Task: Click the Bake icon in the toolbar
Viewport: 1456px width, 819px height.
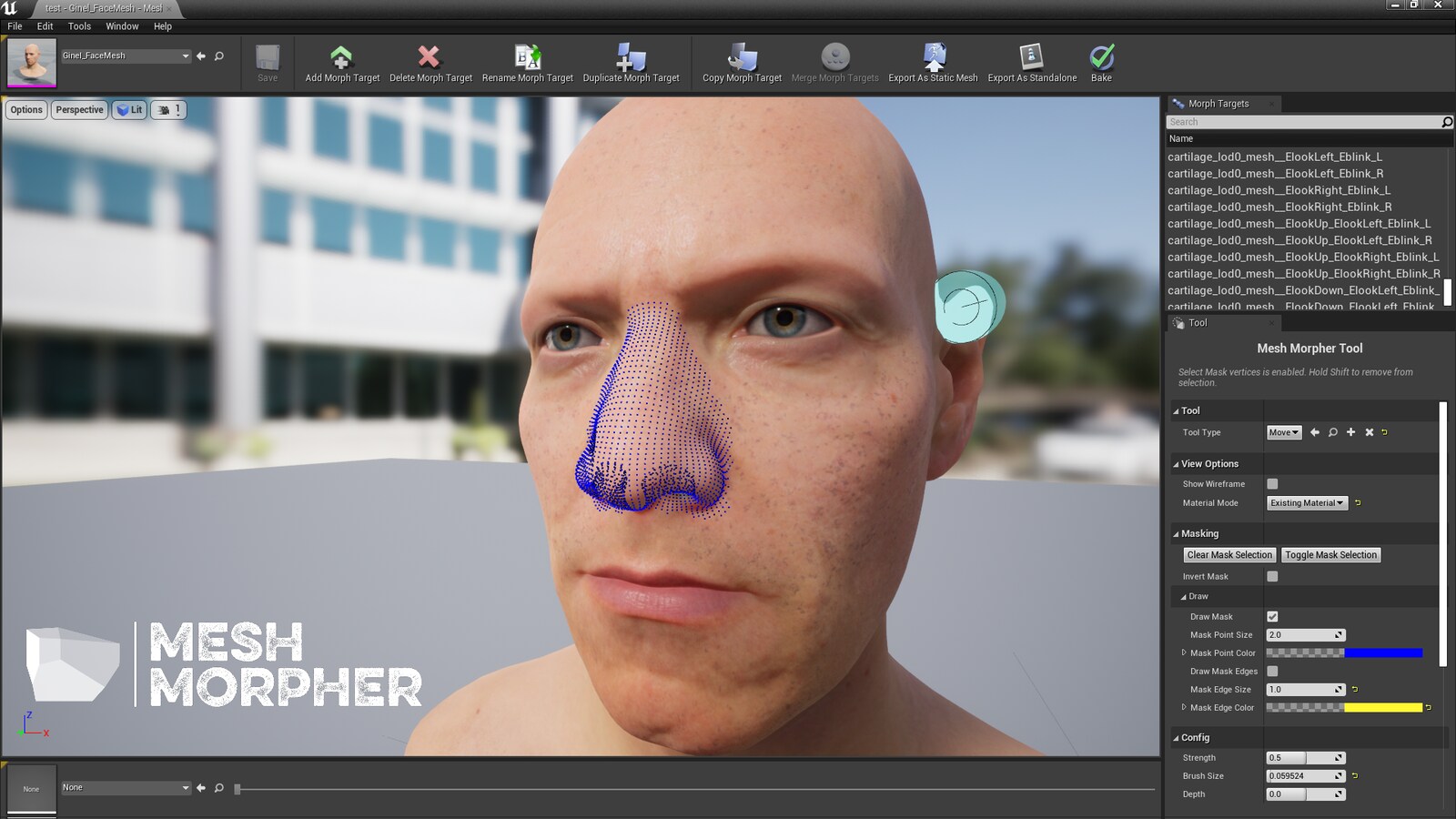Action: click(1101, 56)
